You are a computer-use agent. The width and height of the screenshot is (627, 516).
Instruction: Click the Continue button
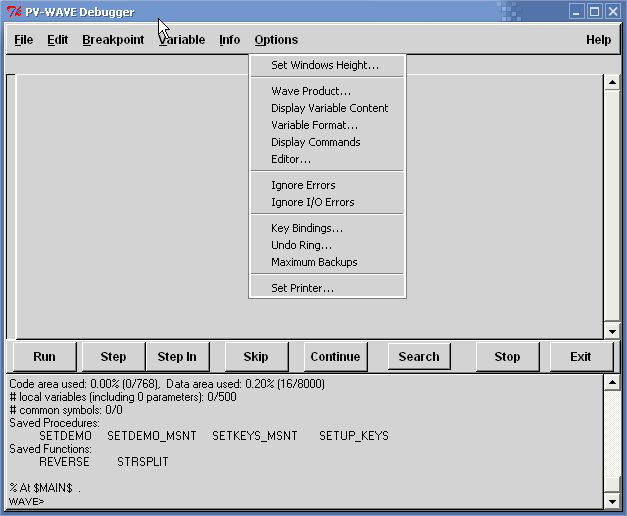tap(335, 356)
